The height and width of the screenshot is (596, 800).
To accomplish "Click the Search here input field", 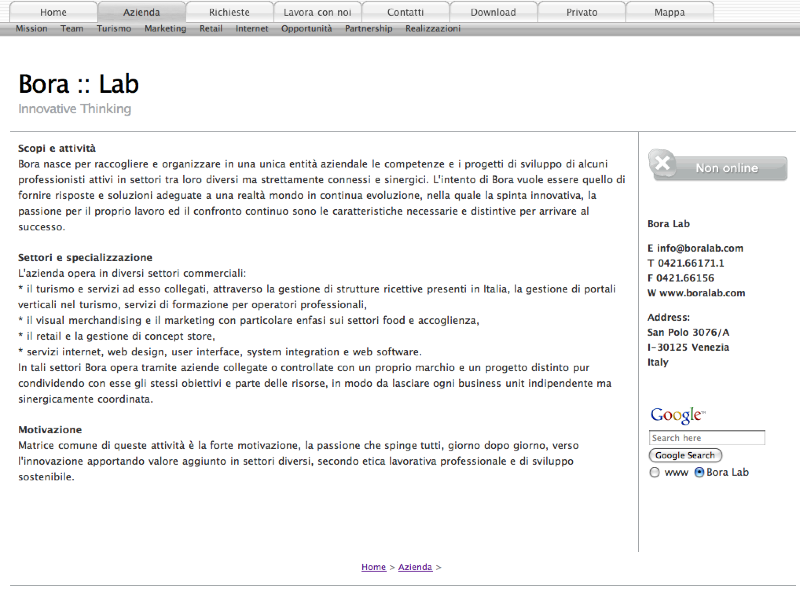I will click(707, 438).
